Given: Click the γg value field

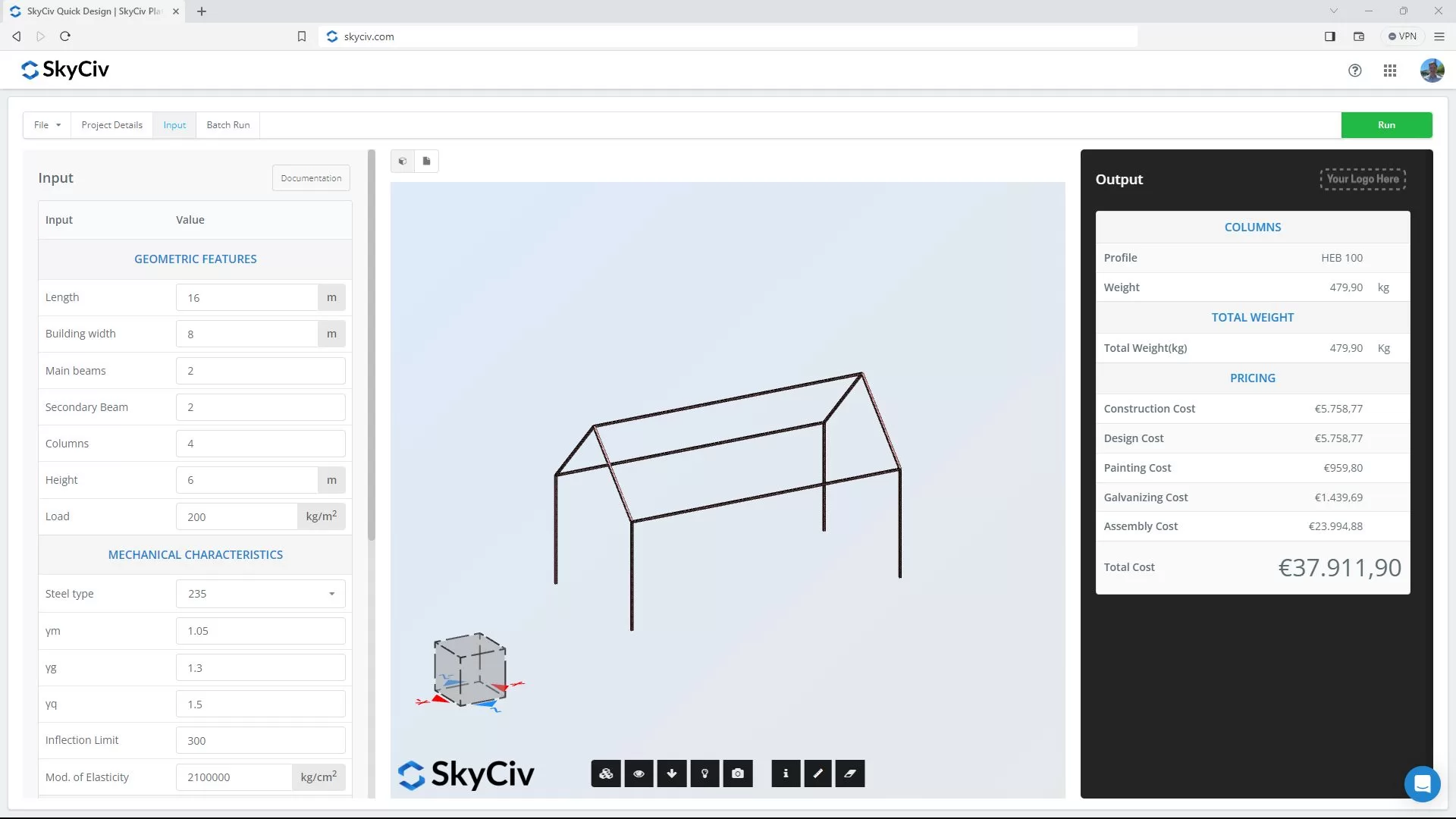Looking at the screenshot, I should tap(261, 668).
